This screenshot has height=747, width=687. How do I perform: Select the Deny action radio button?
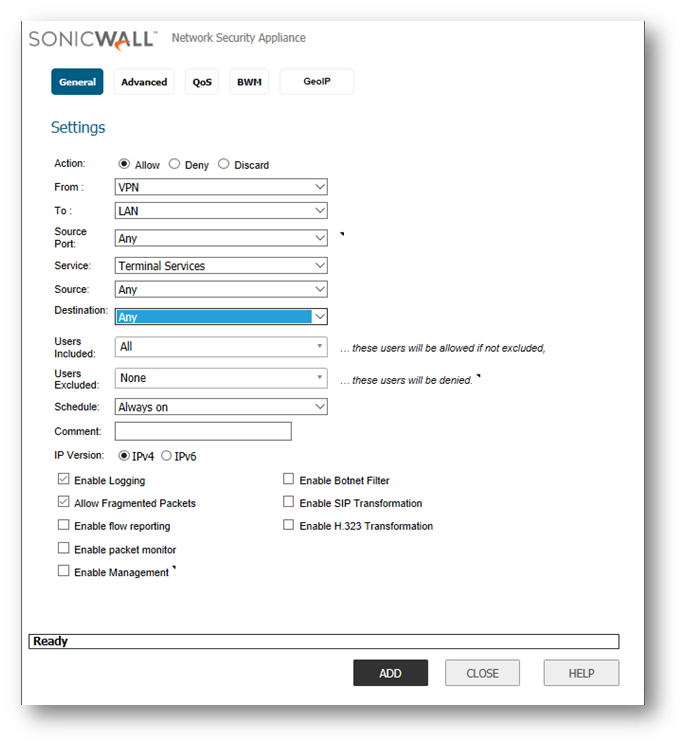[x=174, y=164]
